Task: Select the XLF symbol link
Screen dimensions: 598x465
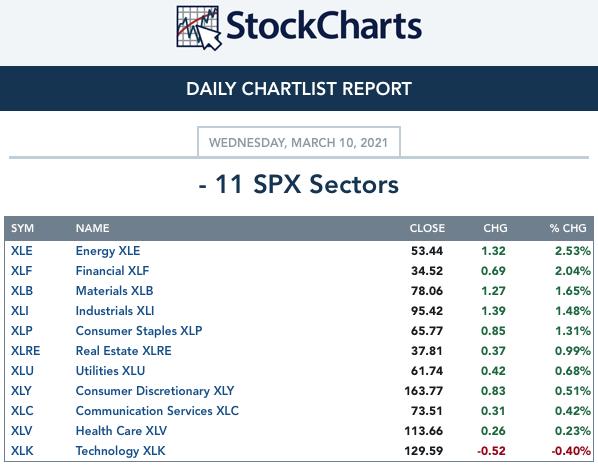Action: pos(21,271)
